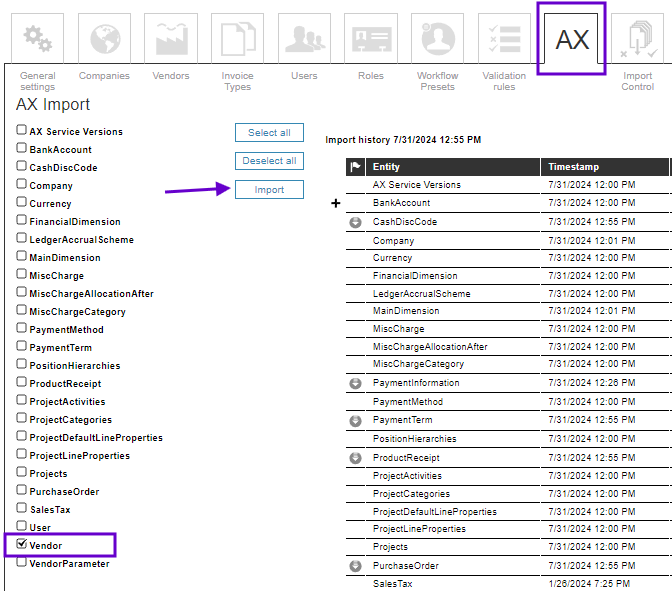Open the Validation rules checklist icon
672x591 pixels.
point(504,38)
